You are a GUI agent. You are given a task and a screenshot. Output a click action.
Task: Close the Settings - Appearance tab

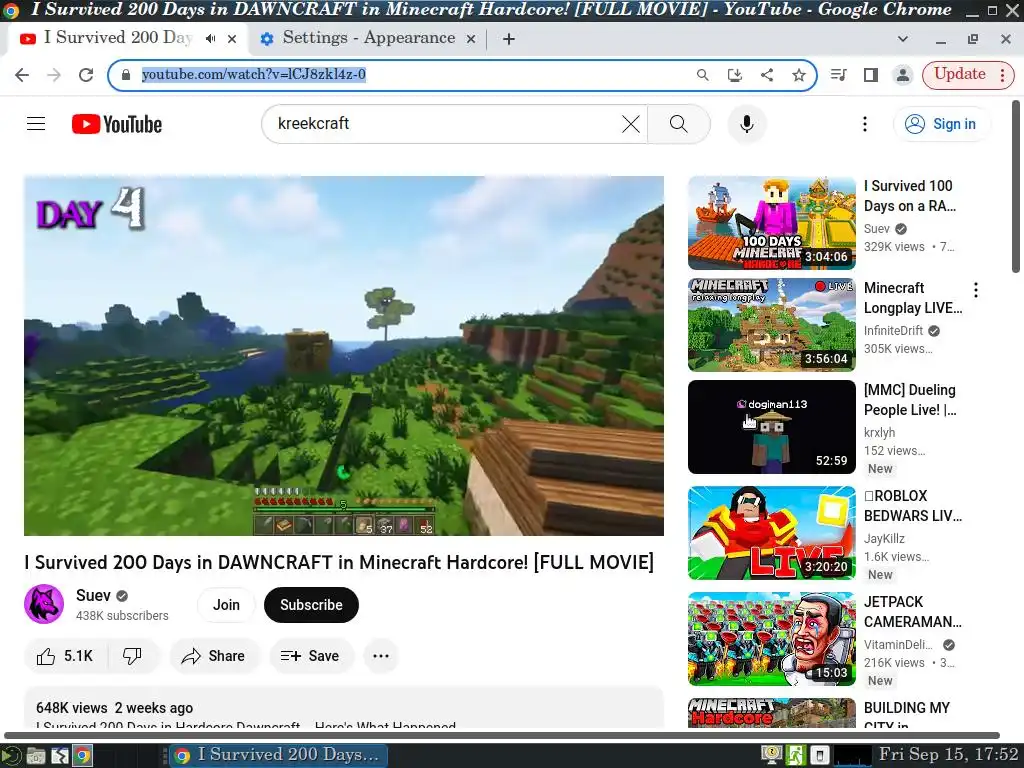point(470,39)
